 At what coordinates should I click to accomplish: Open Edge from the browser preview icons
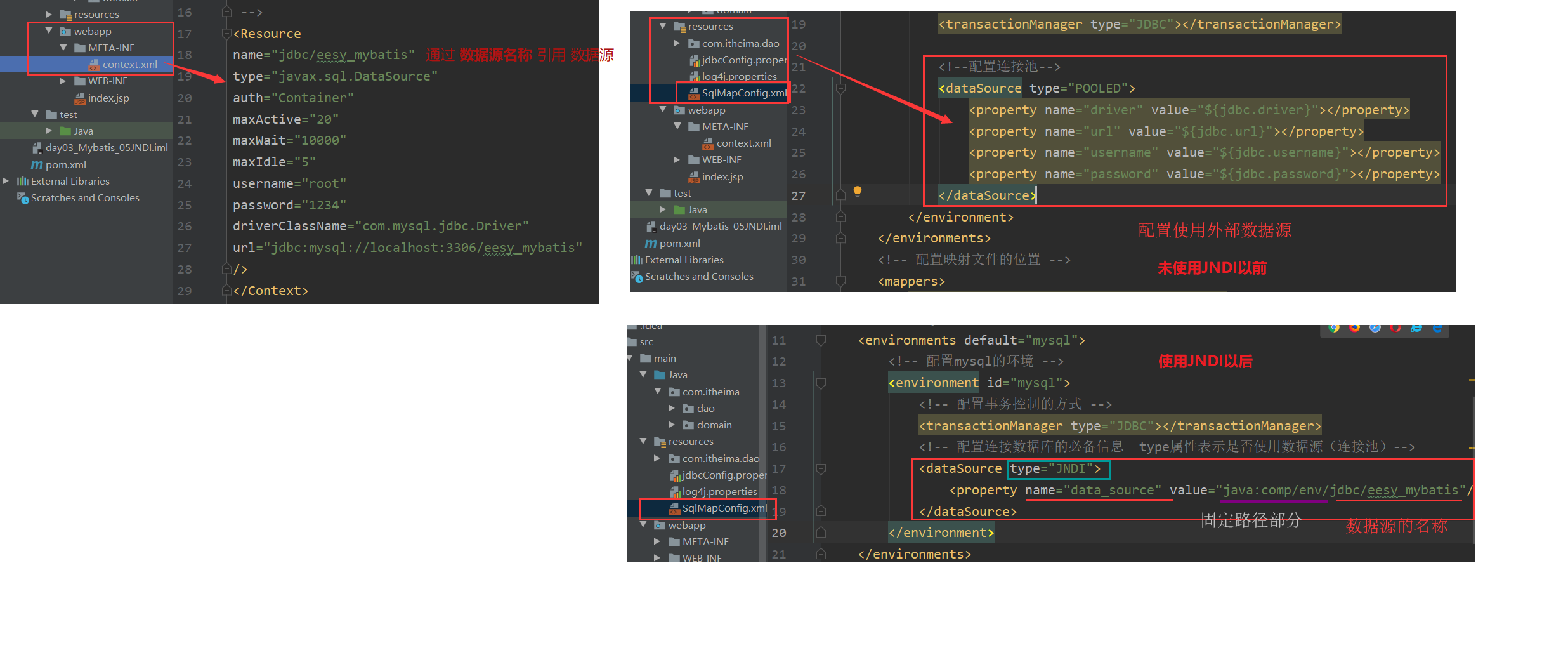tap(1437, 327)
